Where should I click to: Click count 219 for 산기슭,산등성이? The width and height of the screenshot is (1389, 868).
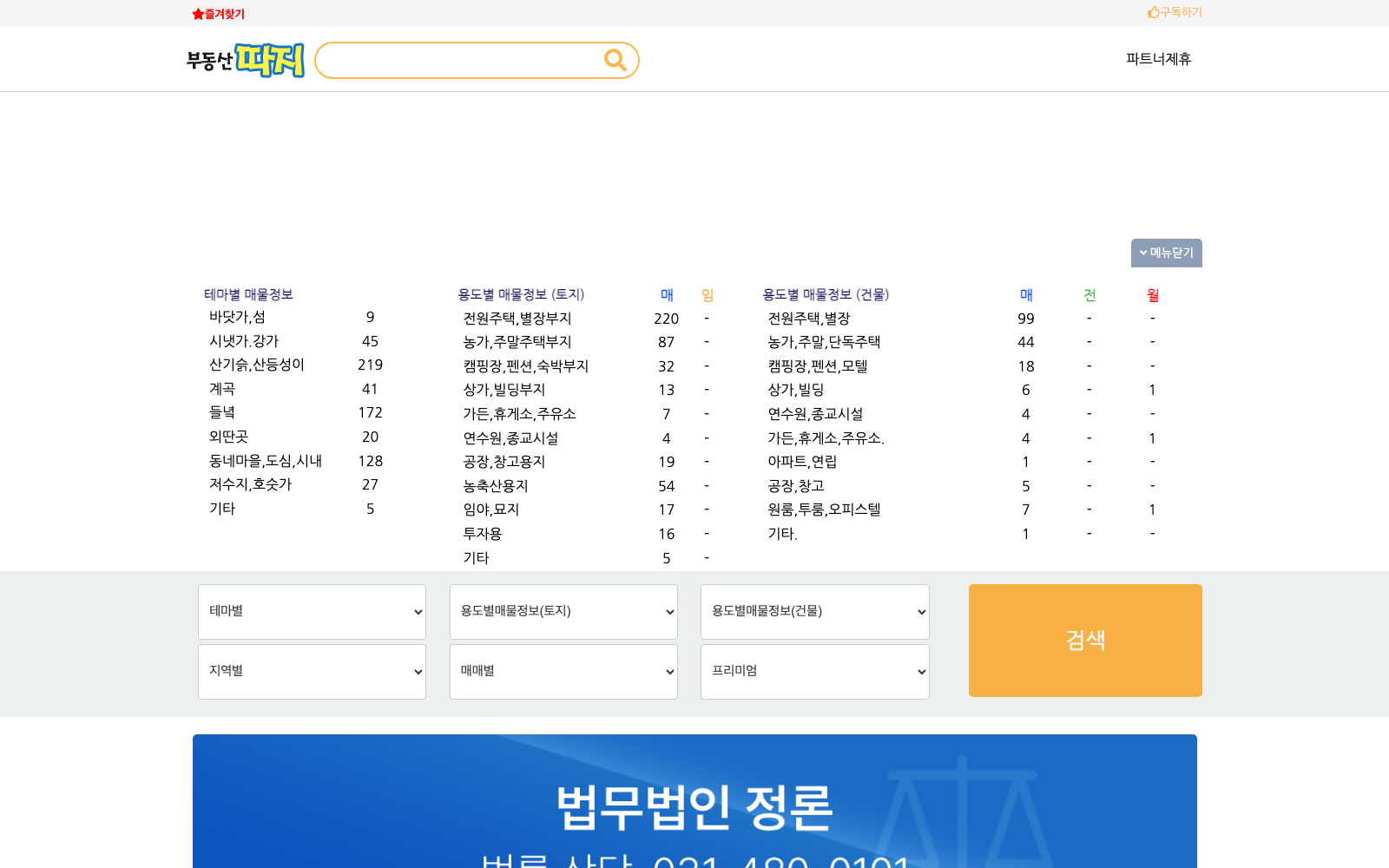[370, 365]
